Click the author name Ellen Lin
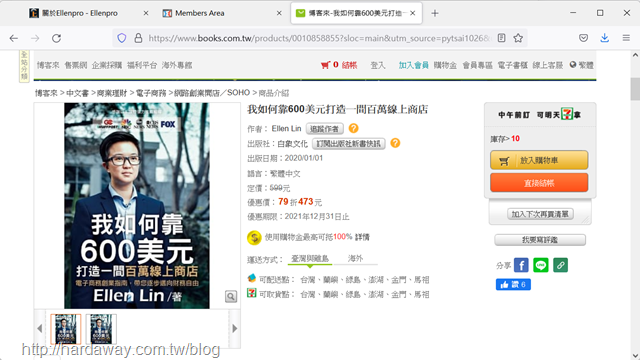The height and width of the screenshot is (360, 640). (x=286, y=129)
